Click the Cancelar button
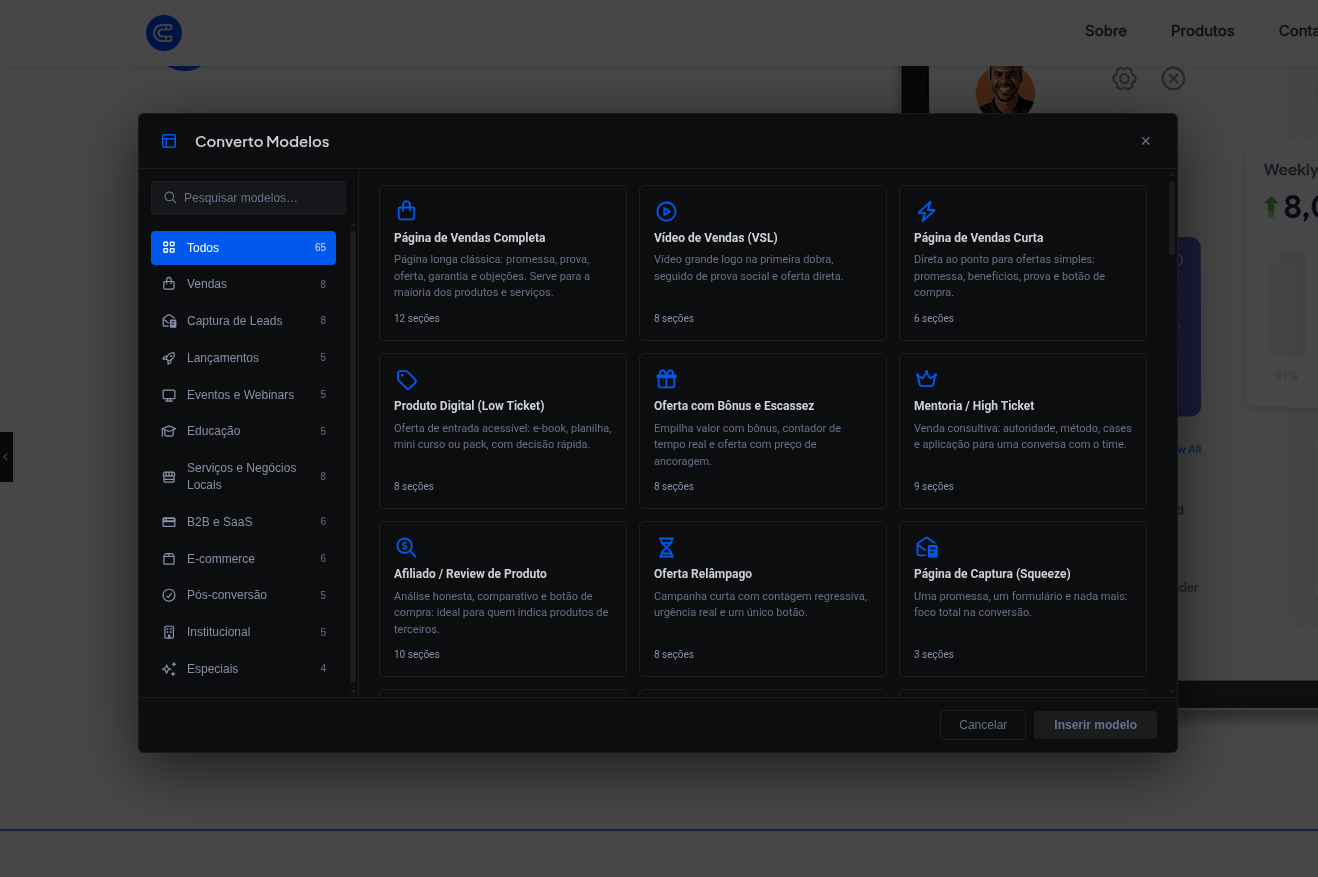 [983, 725]
